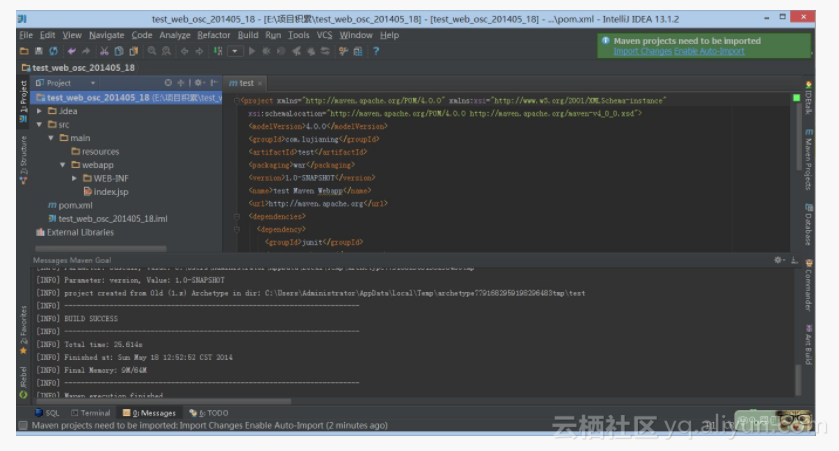Open the VCS menu
The width and height of the screenshot is (839, 451).
324,35
